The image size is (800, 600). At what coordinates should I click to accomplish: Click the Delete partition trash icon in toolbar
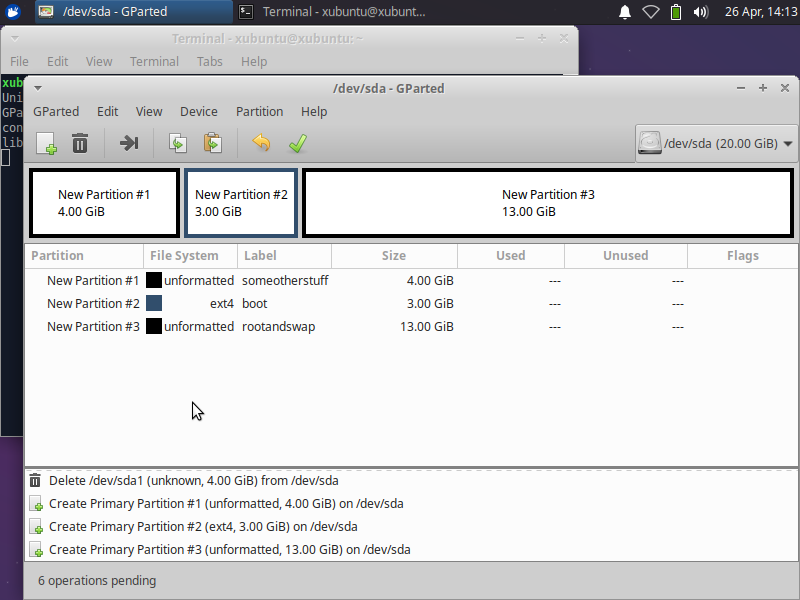(x=80, y=143)
